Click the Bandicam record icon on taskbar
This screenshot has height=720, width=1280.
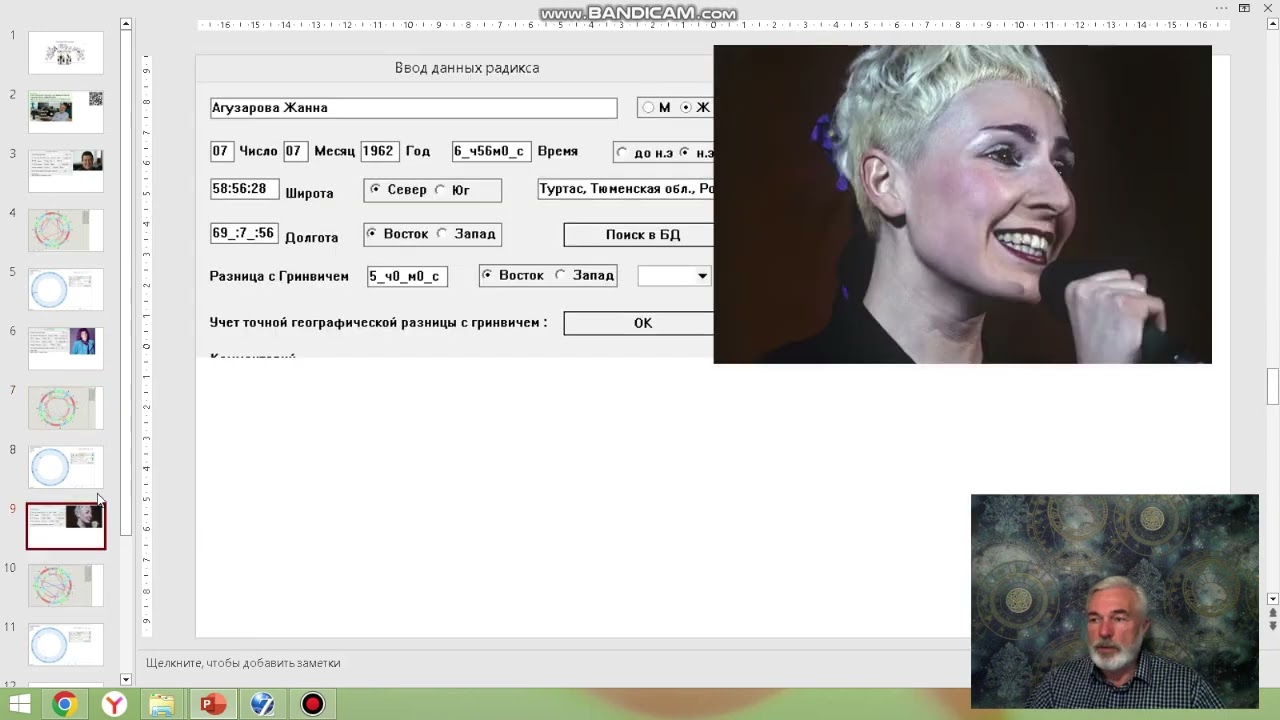point(313,704)
